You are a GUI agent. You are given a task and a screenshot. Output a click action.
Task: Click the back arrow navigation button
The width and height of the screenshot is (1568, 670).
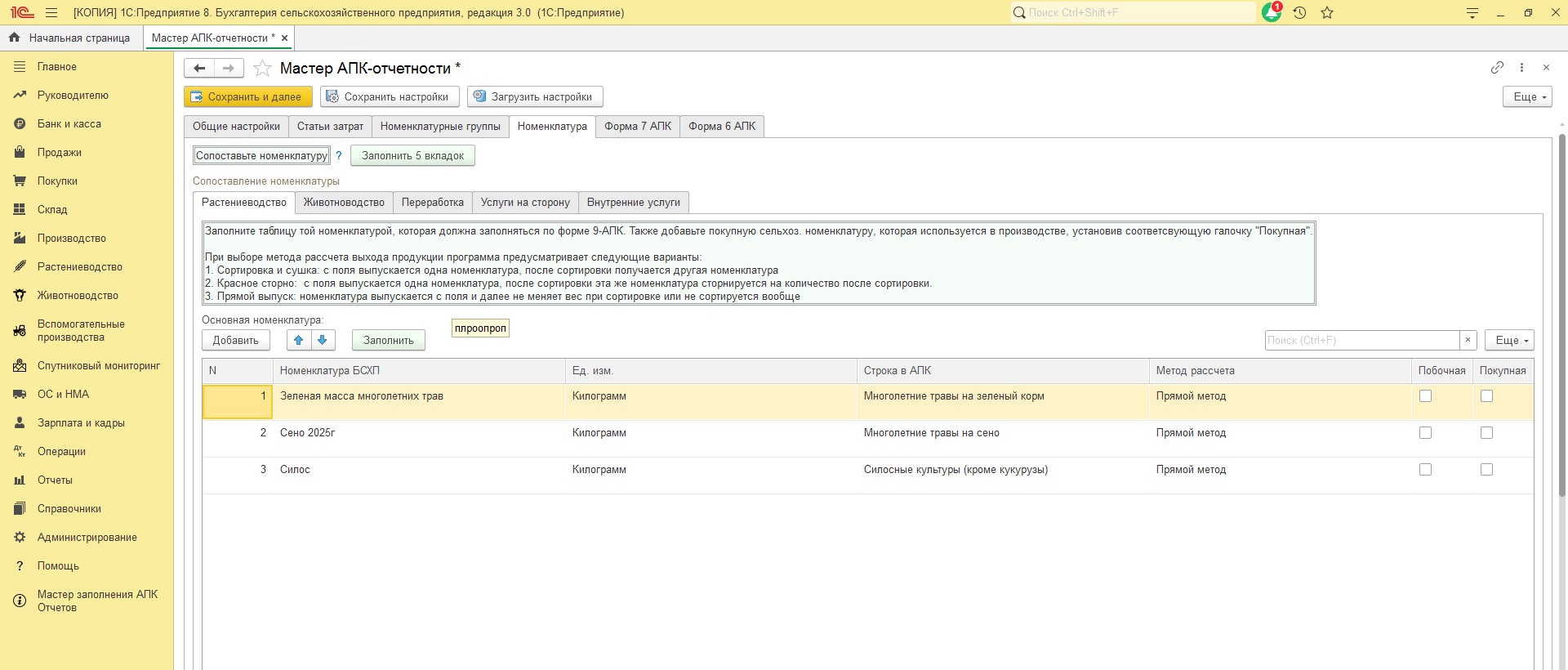point(198,68)
